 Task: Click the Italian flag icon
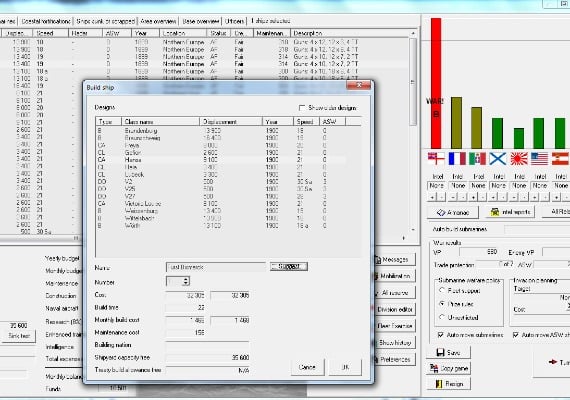tap(477, 159)
